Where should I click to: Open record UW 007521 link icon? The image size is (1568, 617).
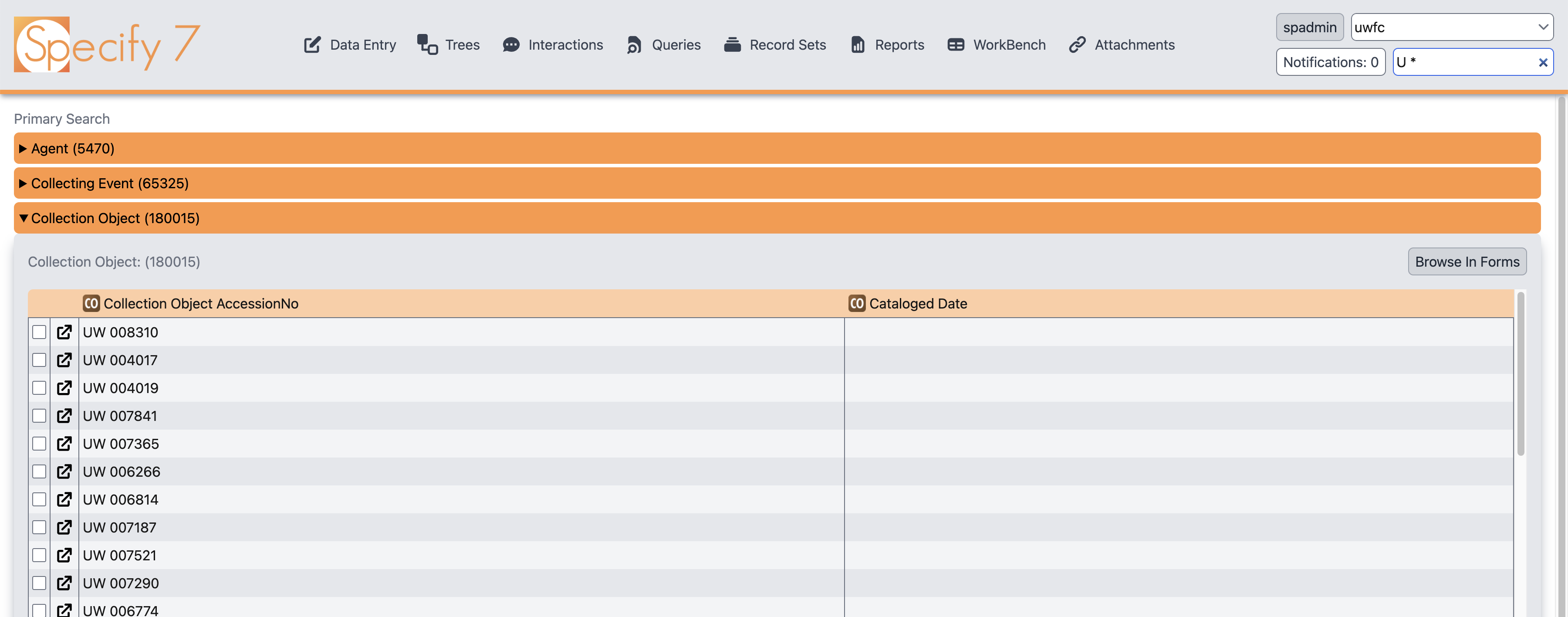(x=64, y=556)
